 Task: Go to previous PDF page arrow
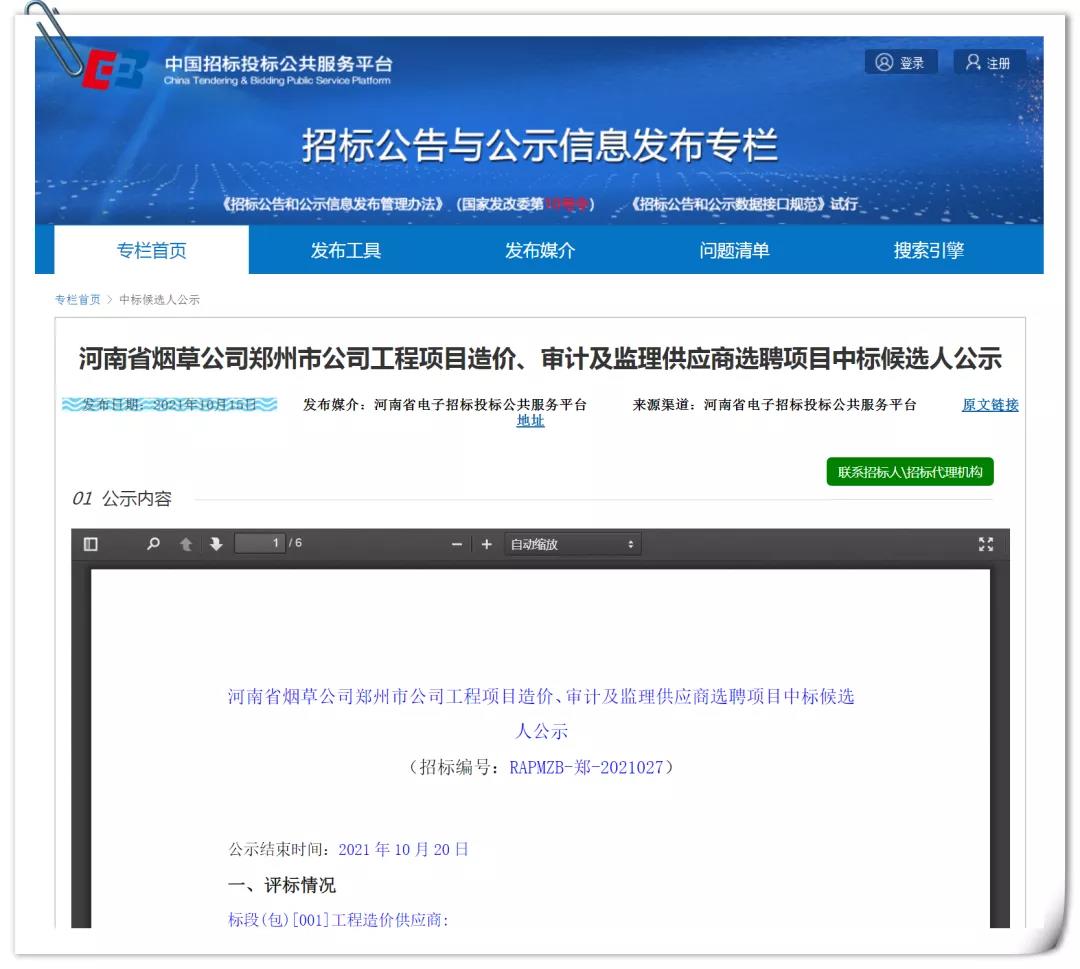coord(185,544)
